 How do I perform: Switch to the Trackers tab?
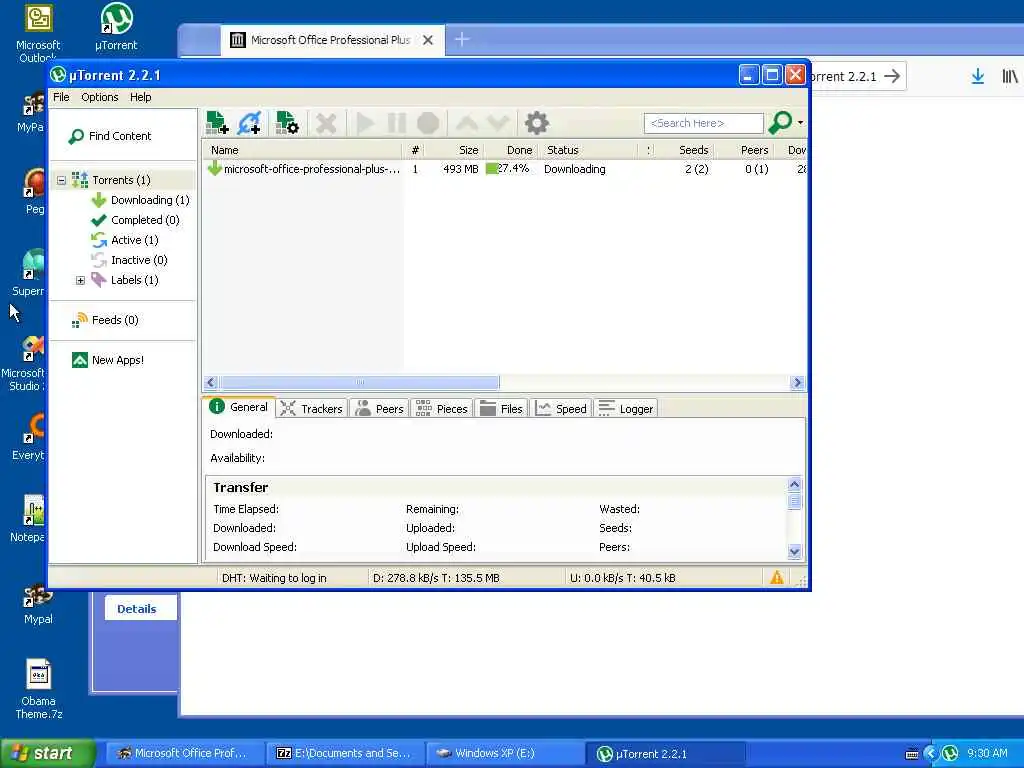pos(312,409)
